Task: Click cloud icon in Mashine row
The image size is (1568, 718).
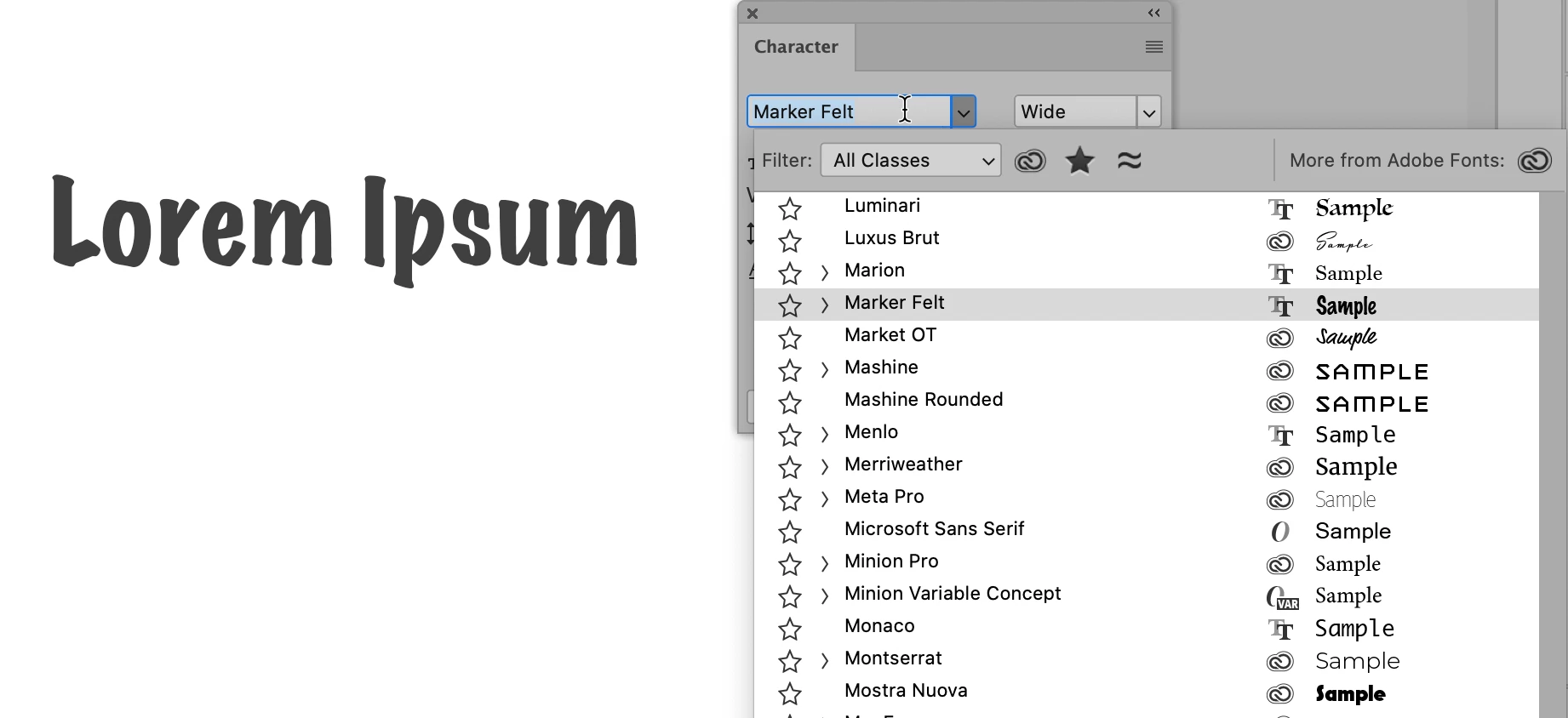Action: tap(1280, 371)
